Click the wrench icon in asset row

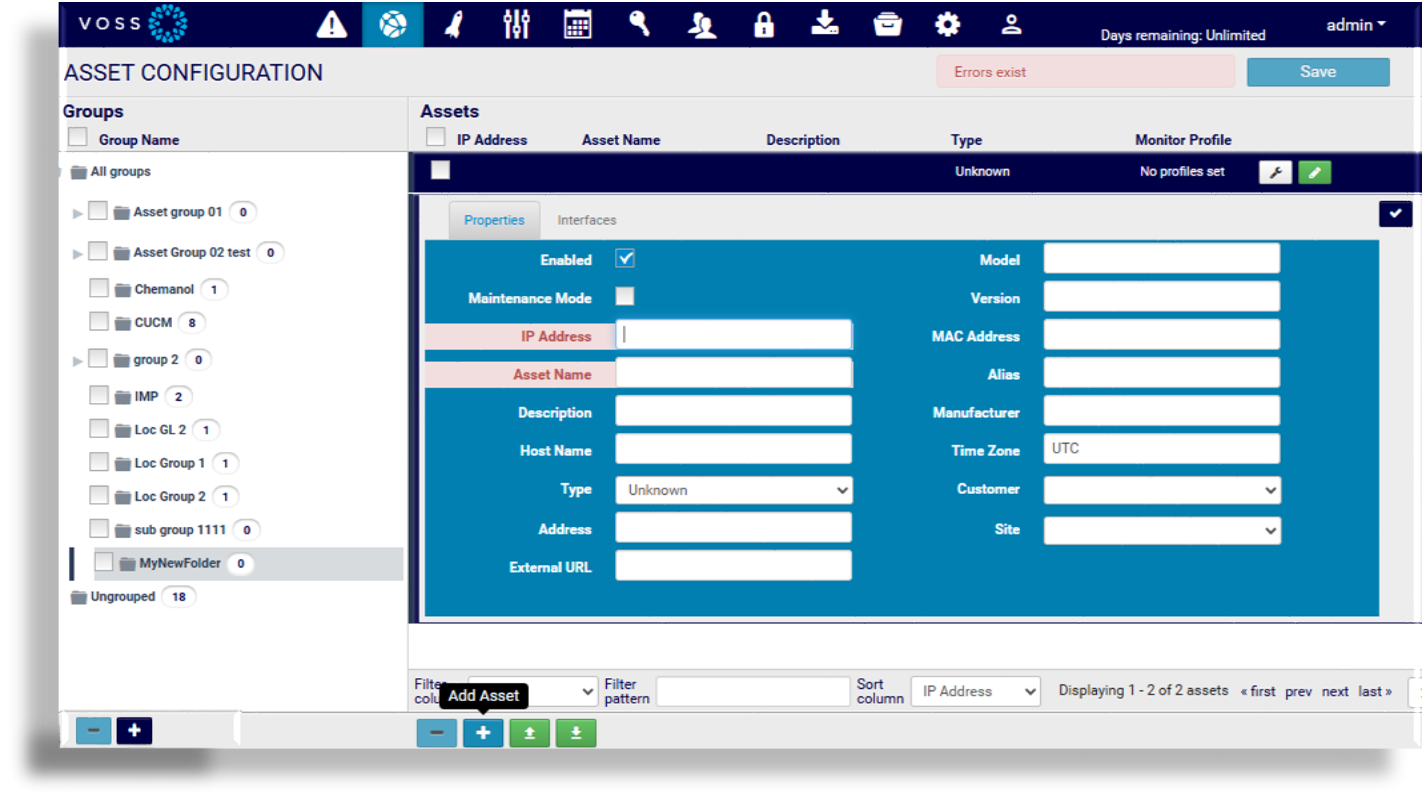click(1275, 172)
